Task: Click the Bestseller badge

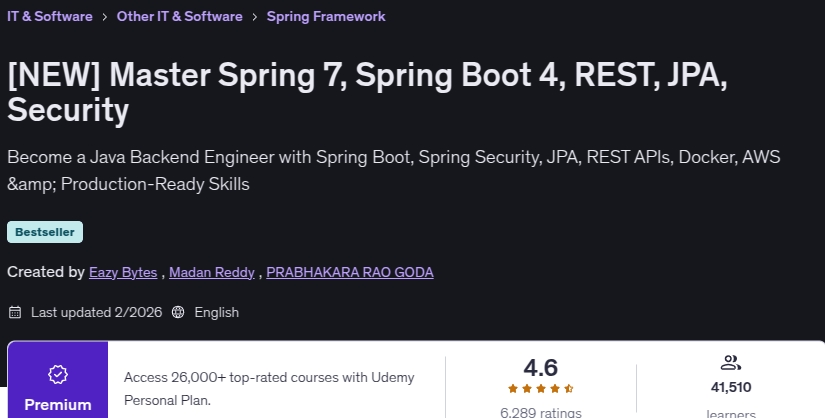Action: point(45,232)
